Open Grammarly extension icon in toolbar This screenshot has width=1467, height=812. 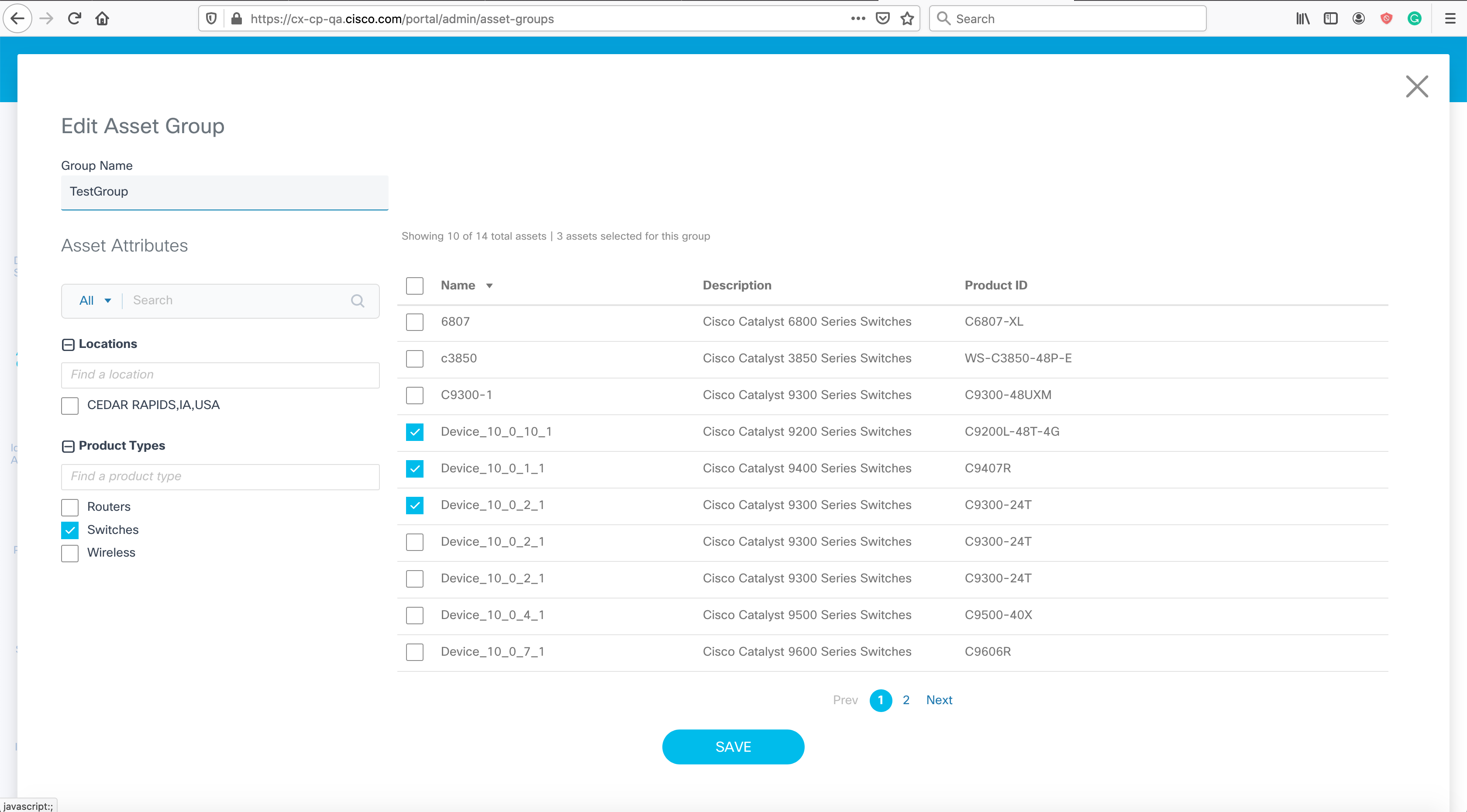[1414, 19]
